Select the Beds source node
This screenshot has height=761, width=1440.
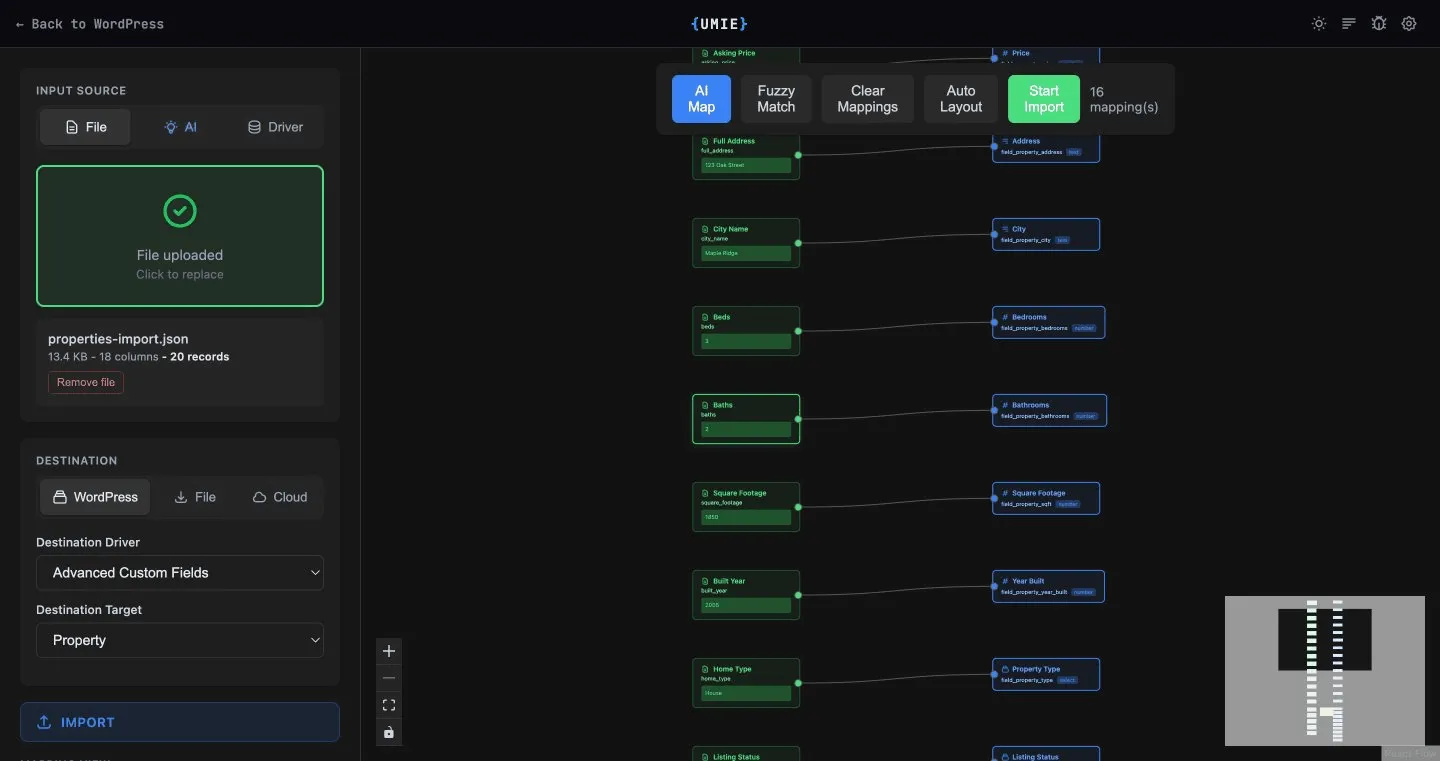pos(746,331)
